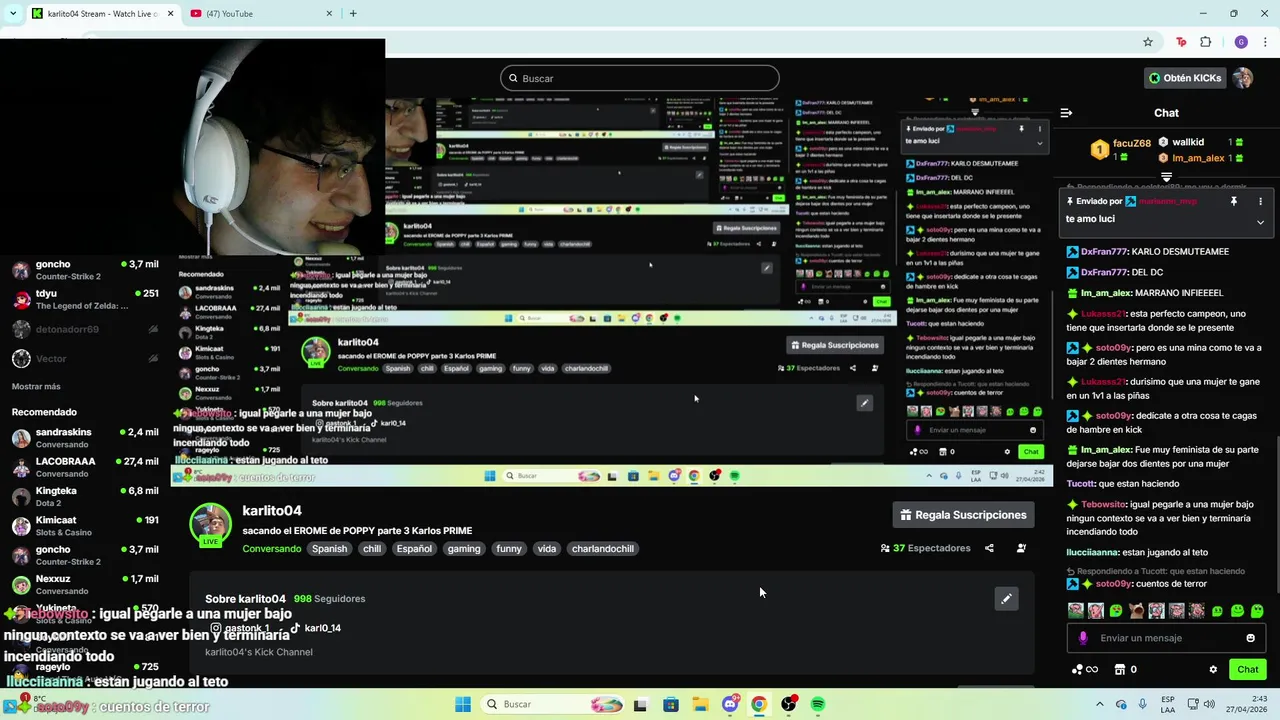Bookmark page with star icon

coord(1148,42)
